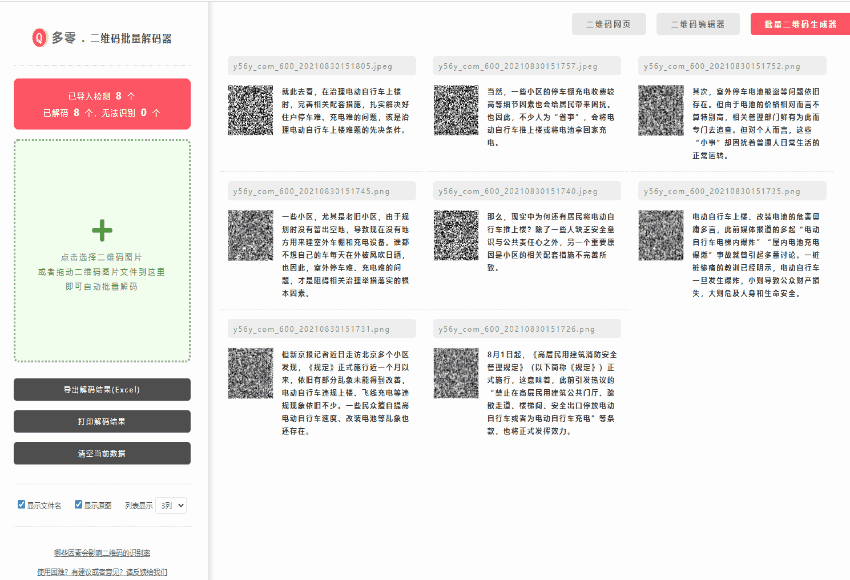The image size is (850, 580).
Task: Click the QR code thumbnail for 20210830151731.png
Action: coord(250,373)
